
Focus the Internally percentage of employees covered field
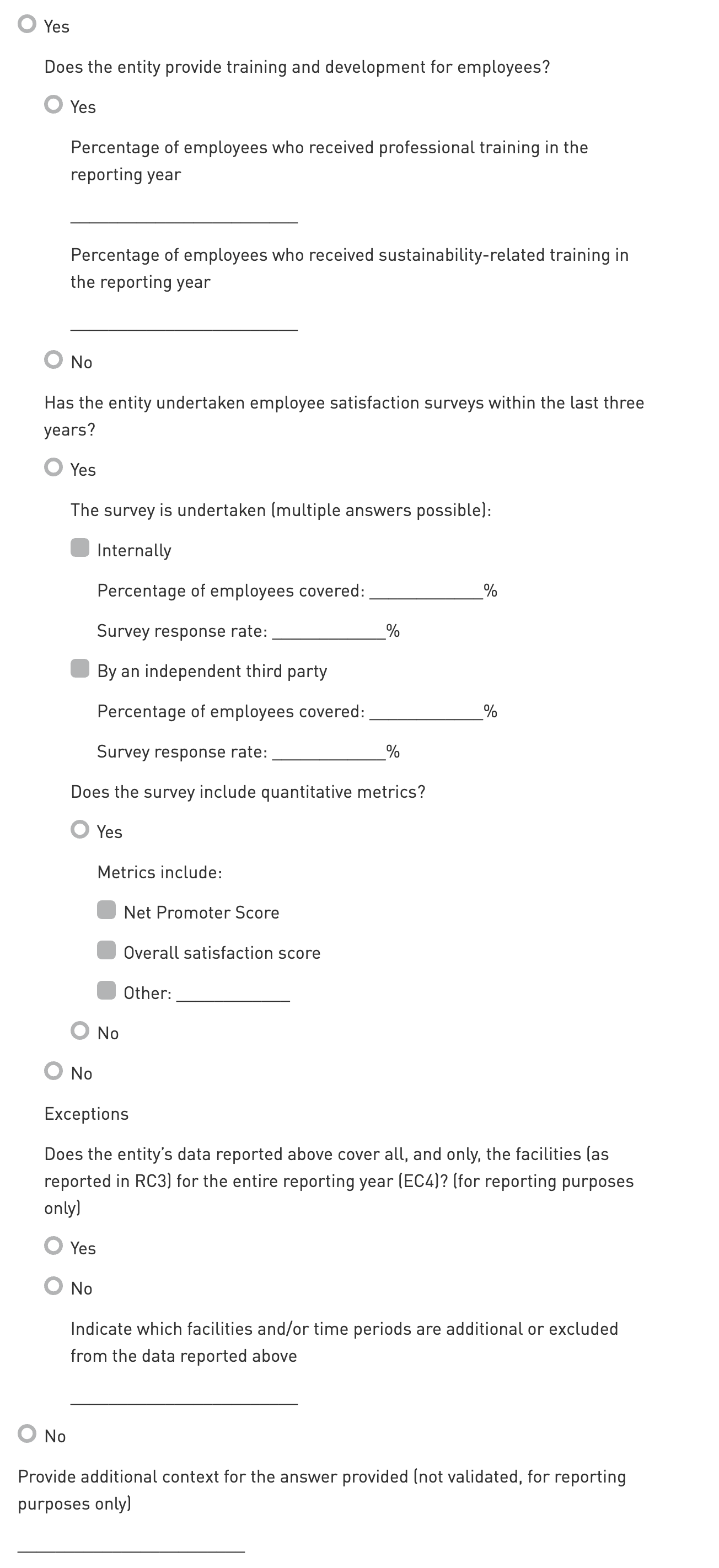point(426,591)
